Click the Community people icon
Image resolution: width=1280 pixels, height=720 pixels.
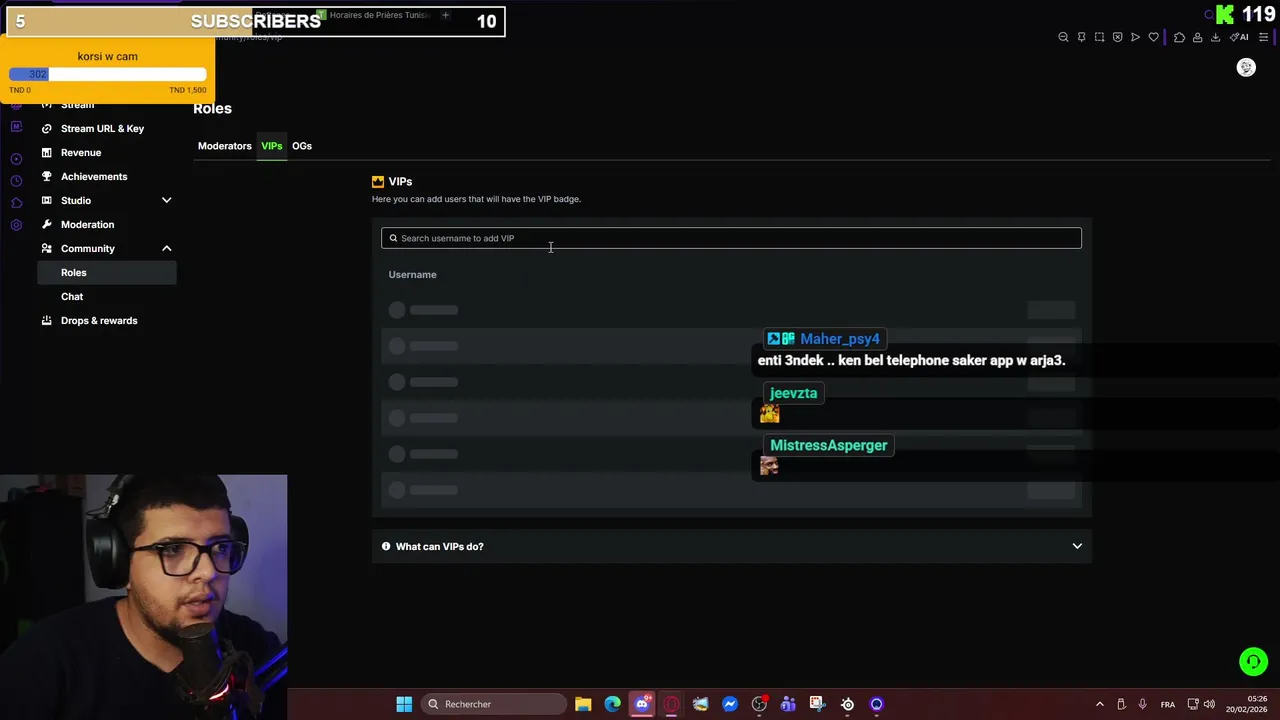pos(47,249)
